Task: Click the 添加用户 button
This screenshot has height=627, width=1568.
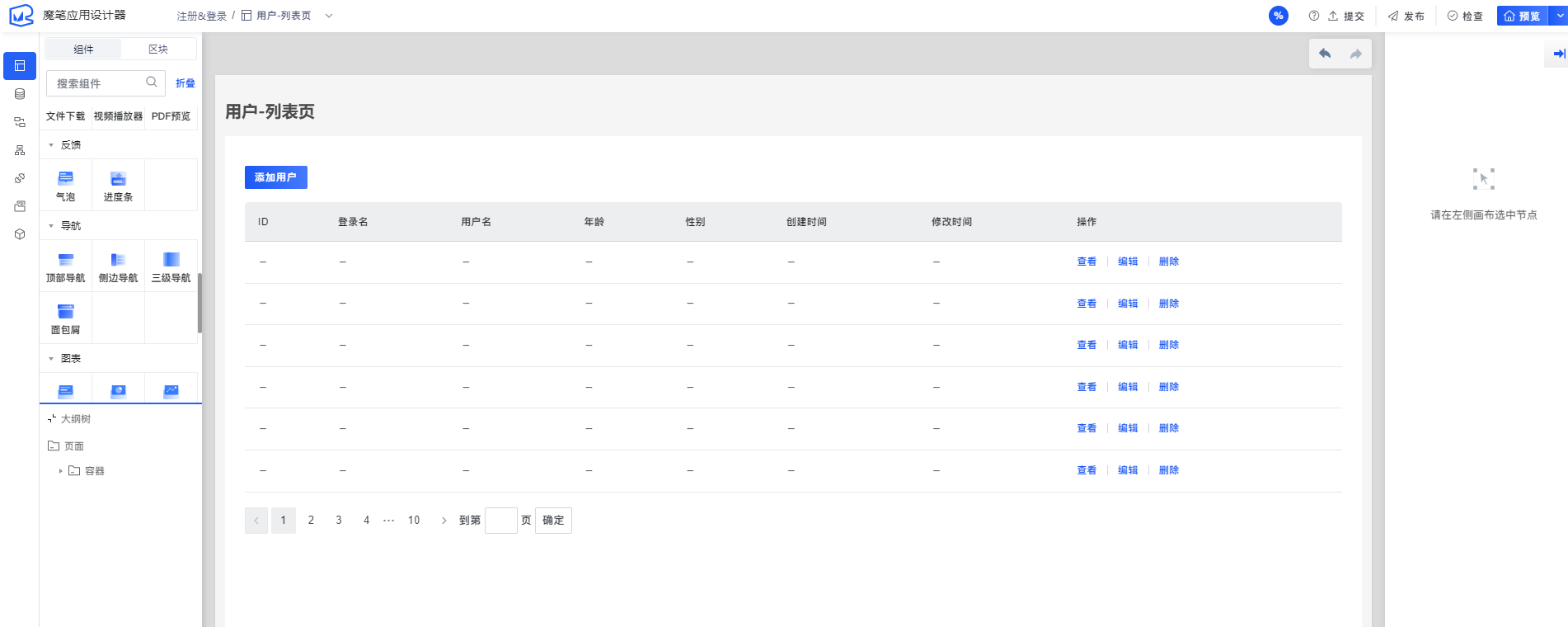Action: pos(275,177)
